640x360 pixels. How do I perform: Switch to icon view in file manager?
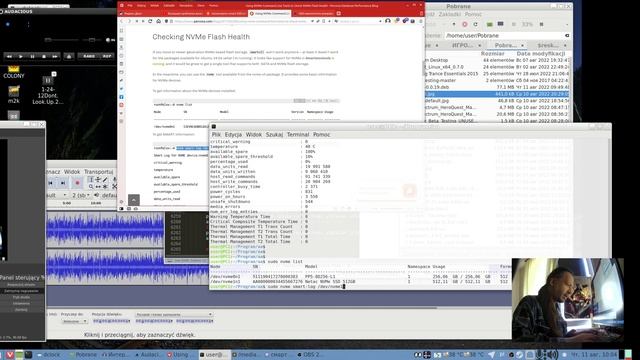(489, 24)
